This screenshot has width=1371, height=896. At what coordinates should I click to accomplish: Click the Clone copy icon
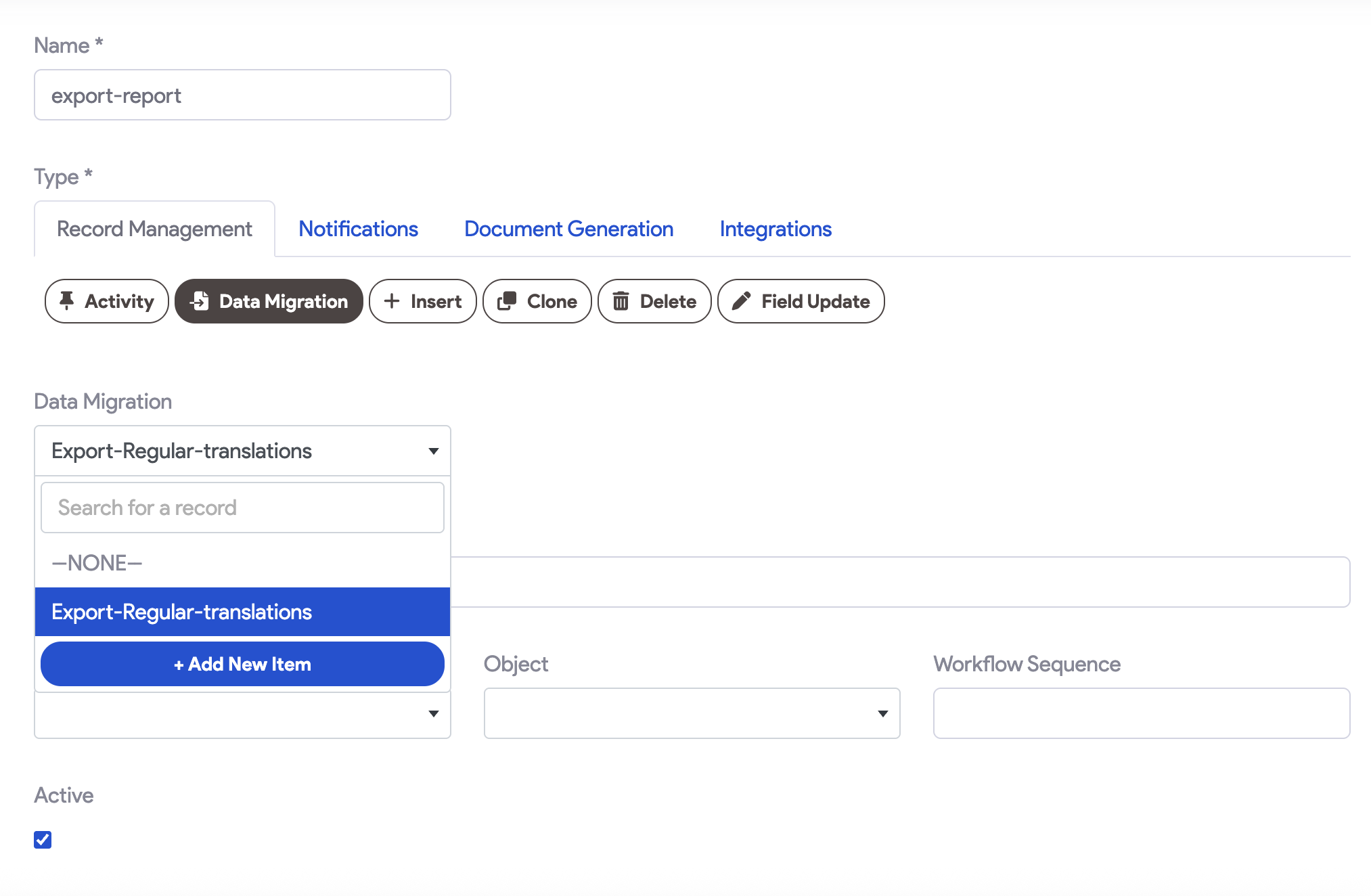coord(507,301)
